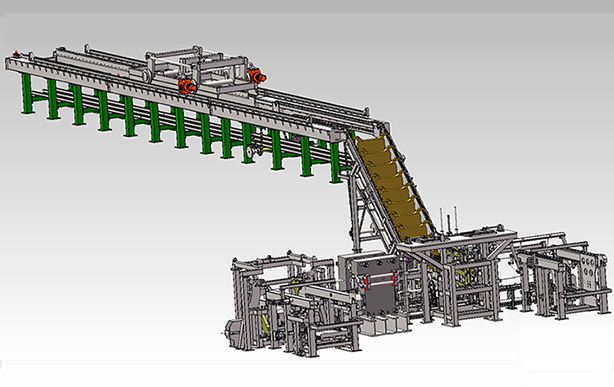614x387 pixels.
Task: Select the rightmost green support leg near conveyor
Action: (x=335, y=162)
